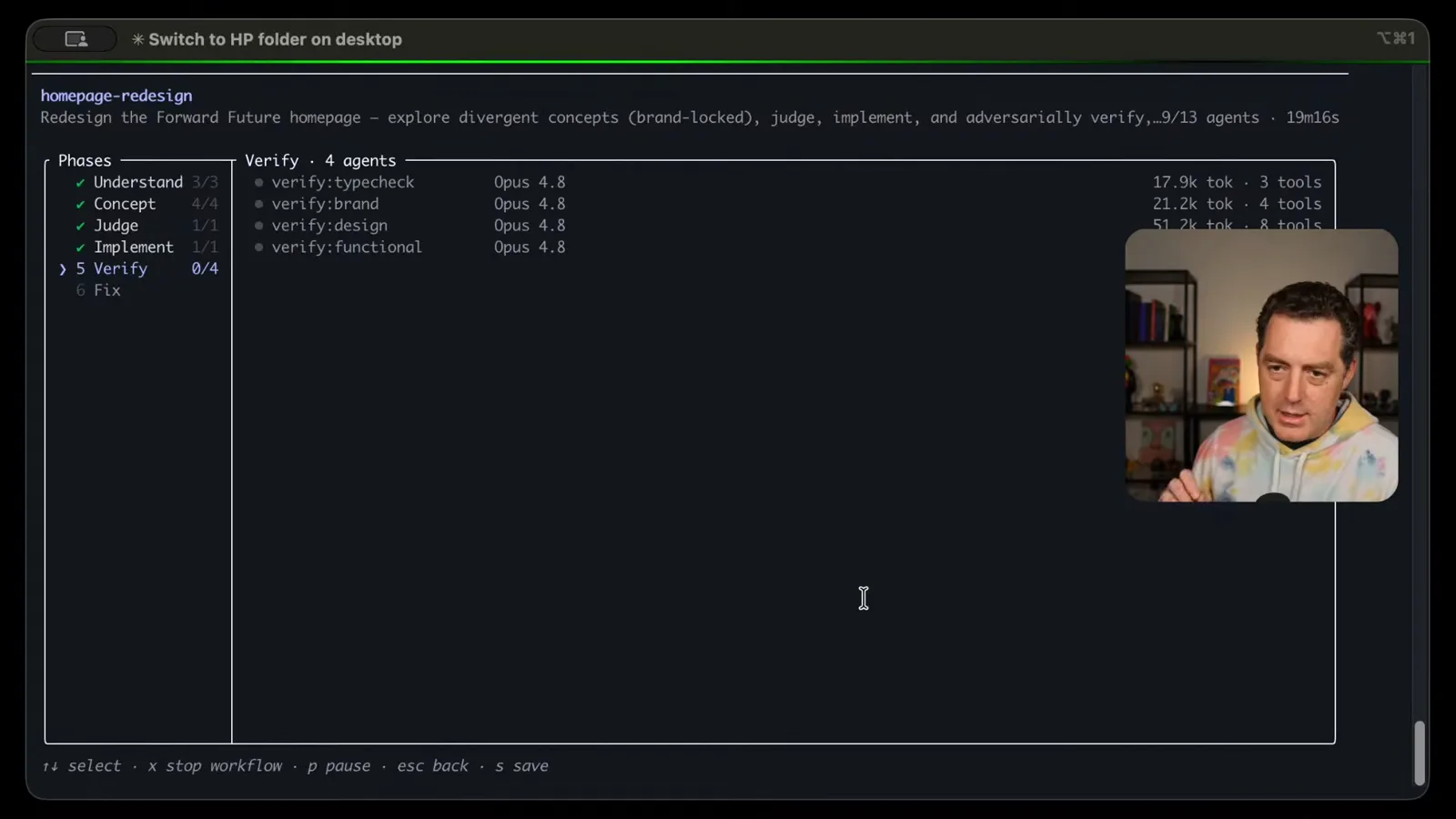Click the status dot beside verify:design
This screenshot has width=1456, height=819.
tap(258, 226)
